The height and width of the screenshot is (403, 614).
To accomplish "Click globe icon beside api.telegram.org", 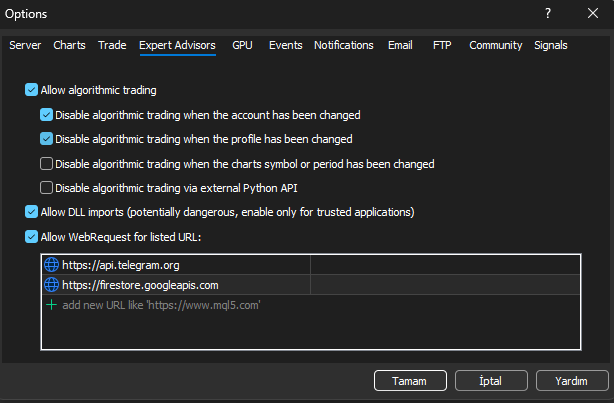I will pyautogui.click(x=51, y=265).
